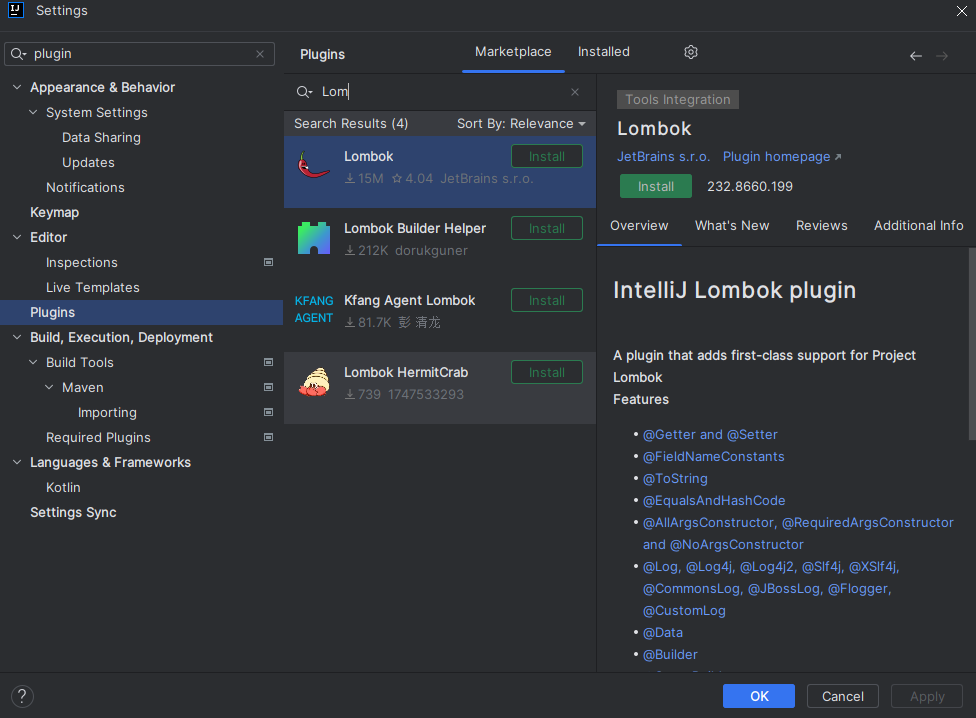Select Updates in settings tree
The width and height of the screenshot is (976, 718).
88,162
